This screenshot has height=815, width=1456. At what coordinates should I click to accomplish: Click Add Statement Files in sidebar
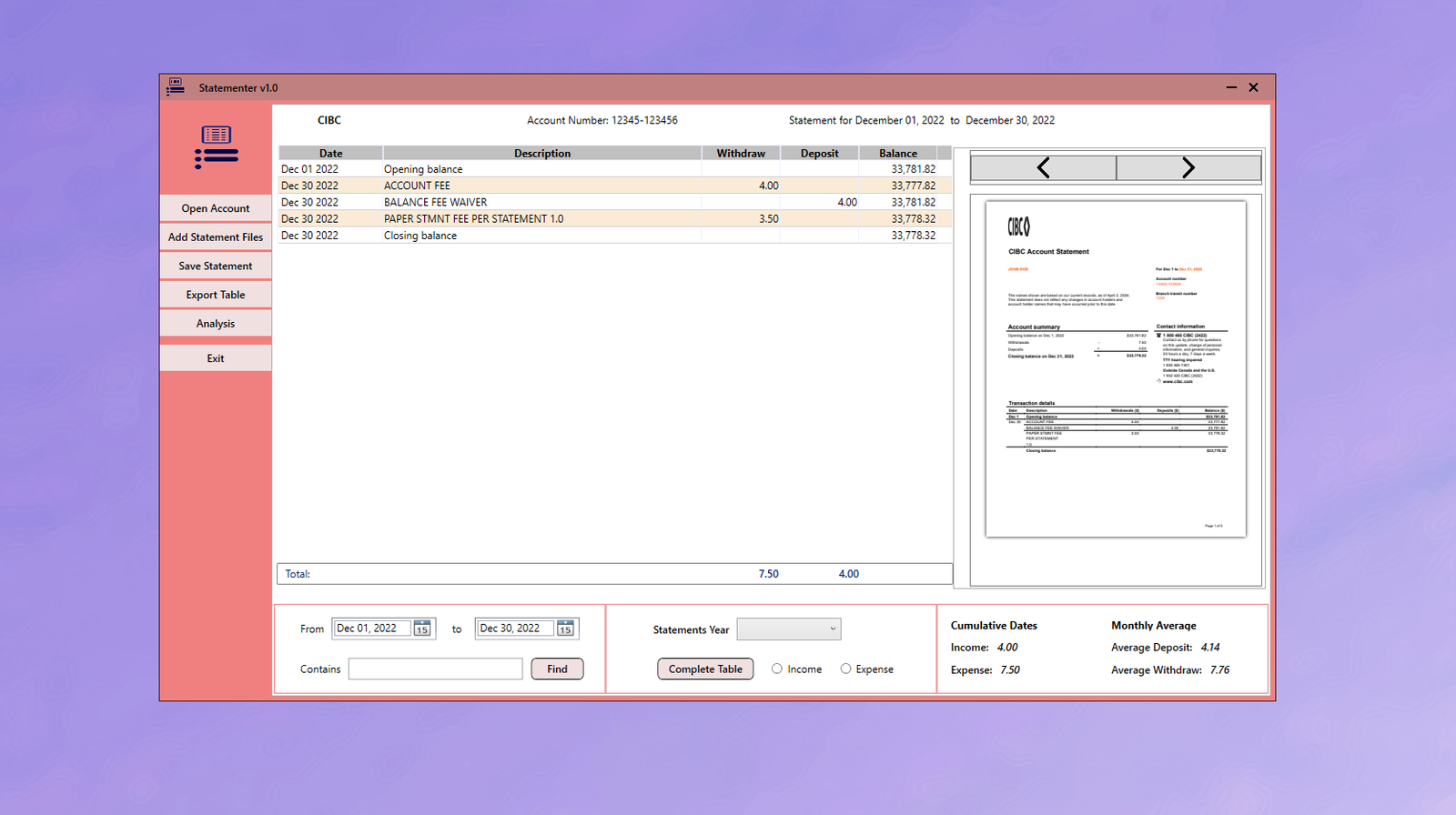click(216, 237)
